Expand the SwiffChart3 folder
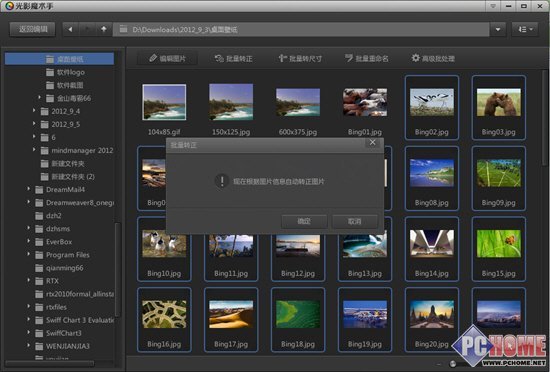Viewport: 550px width, 372px height. 28,332
